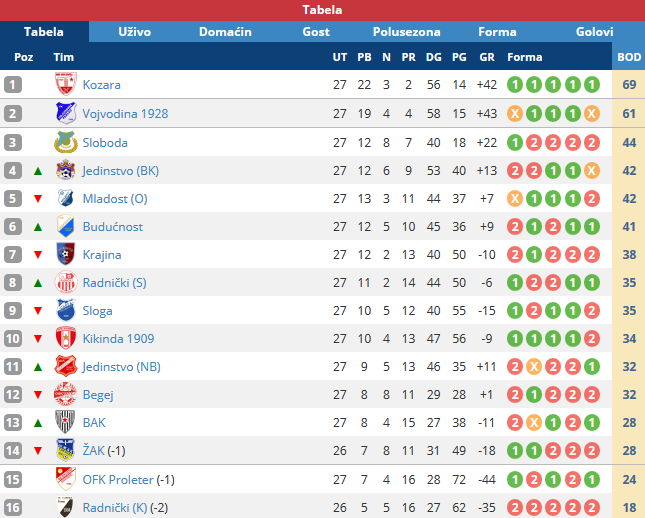Open the Begej team link
645x518 pixels.
(x=98, y=395)
